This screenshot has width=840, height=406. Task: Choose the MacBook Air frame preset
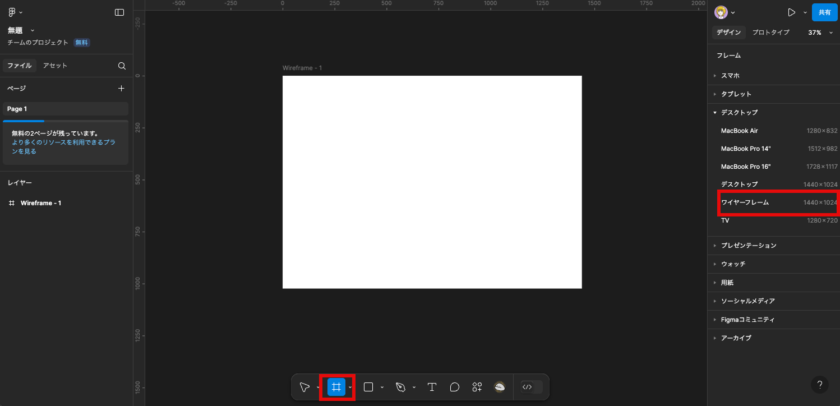[740, 130]
